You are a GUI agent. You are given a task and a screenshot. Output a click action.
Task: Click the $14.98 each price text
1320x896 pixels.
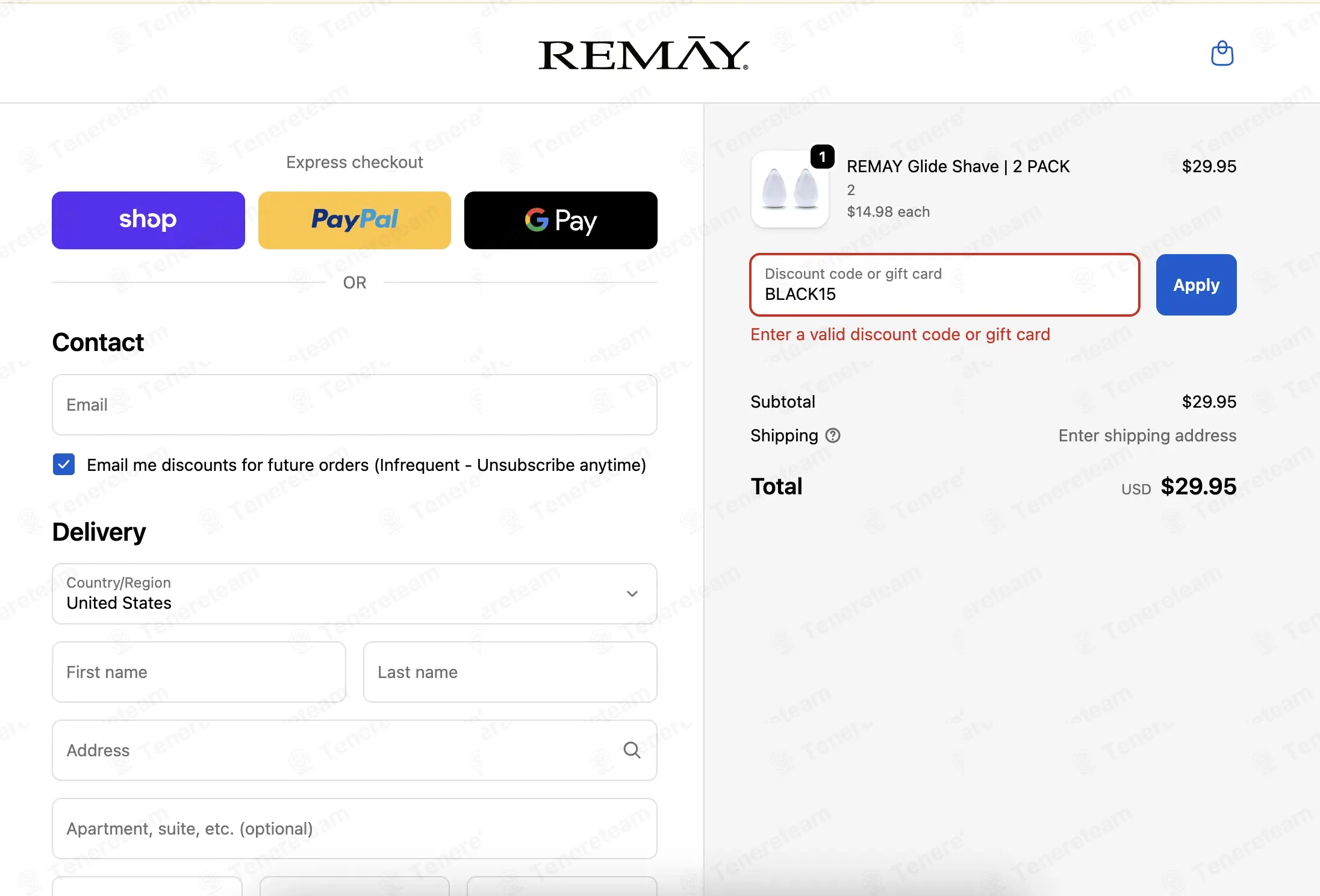point(888,211)
